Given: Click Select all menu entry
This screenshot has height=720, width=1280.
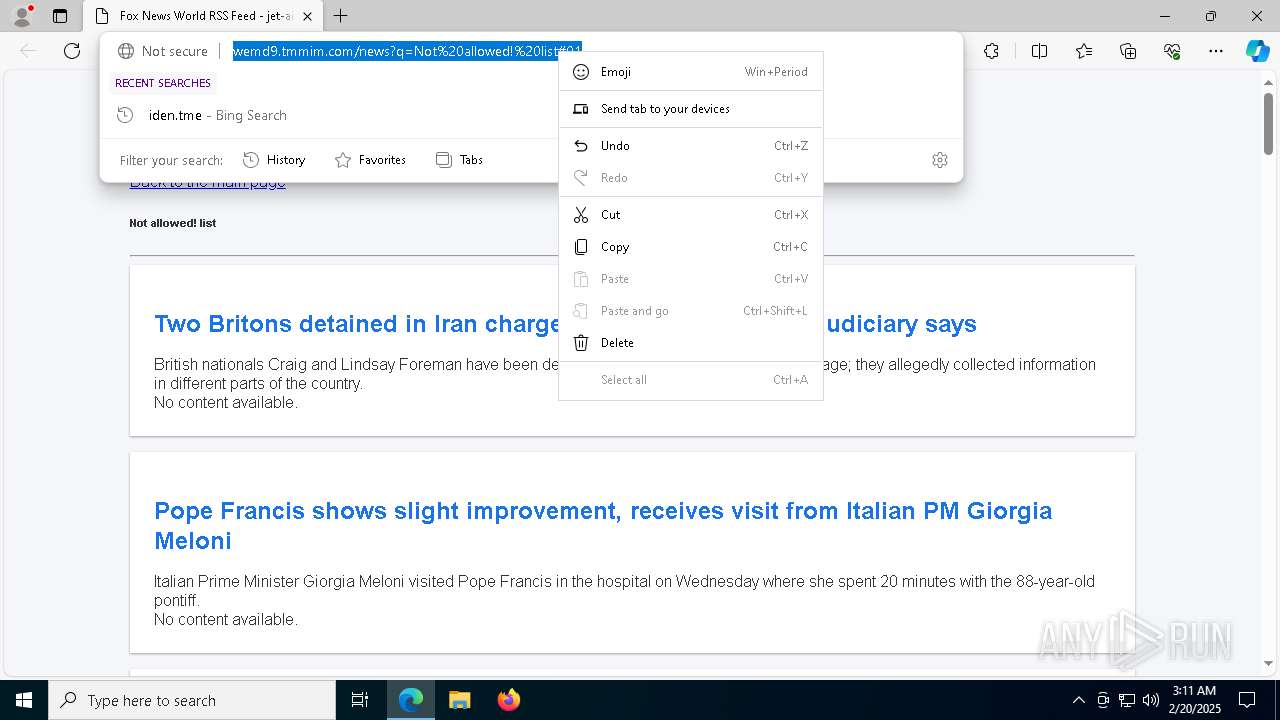Looking at the screenshot, I should coord(690,380).
